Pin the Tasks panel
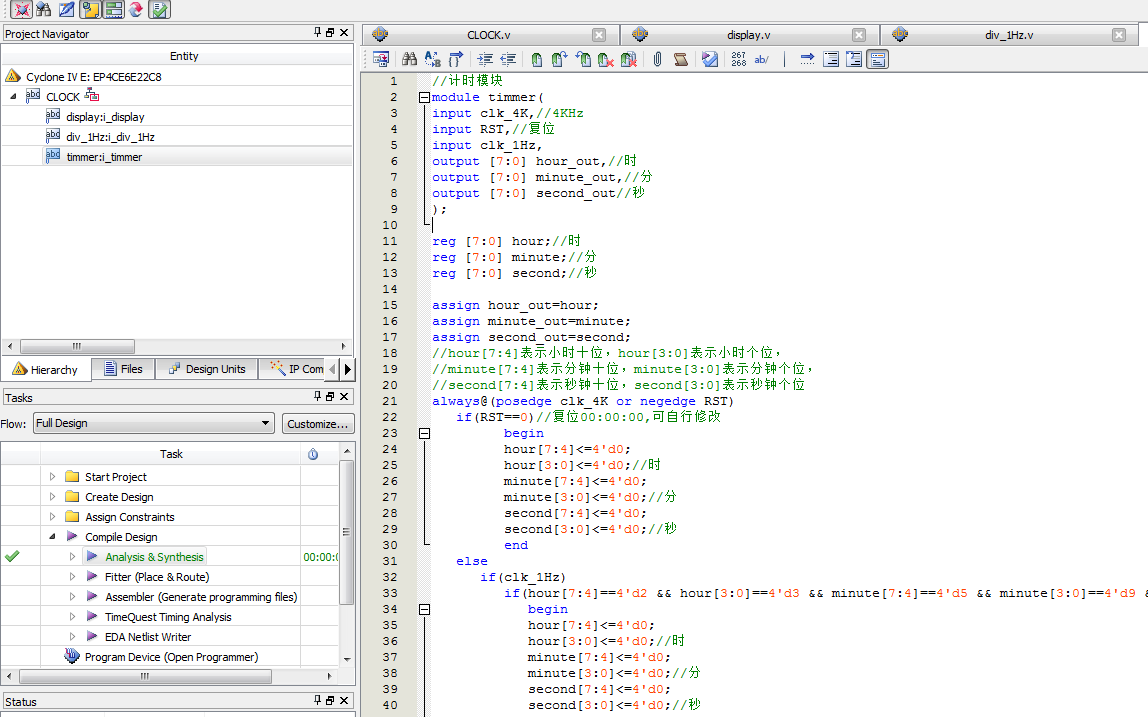 pos(317,396)
